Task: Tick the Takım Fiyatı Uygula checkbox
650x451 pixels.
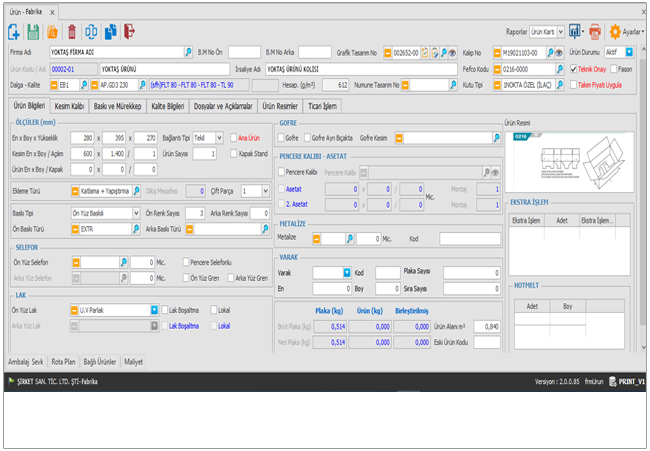Action: click(573, 85)
